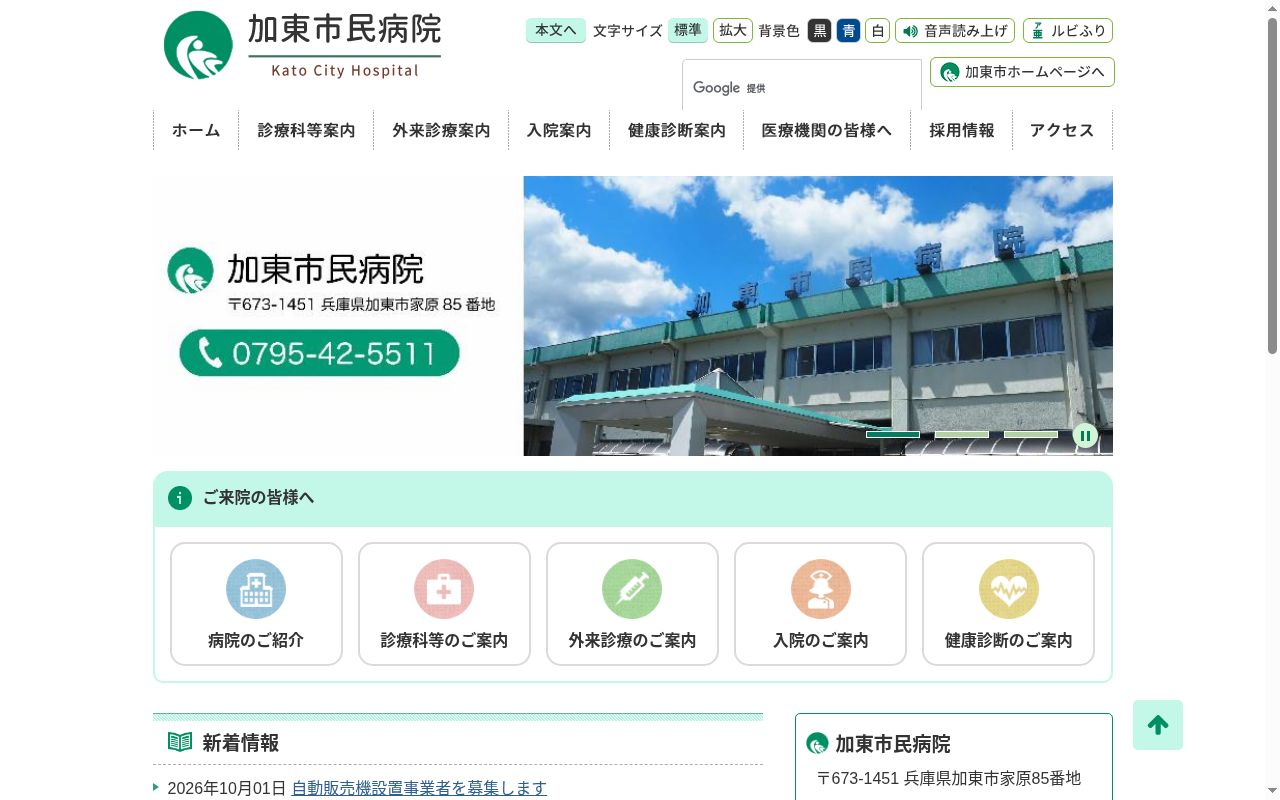This screenshot has height=800, width=1280.
Task: Click the ルビふり furigana button
Action: (x=1068, y=31)
